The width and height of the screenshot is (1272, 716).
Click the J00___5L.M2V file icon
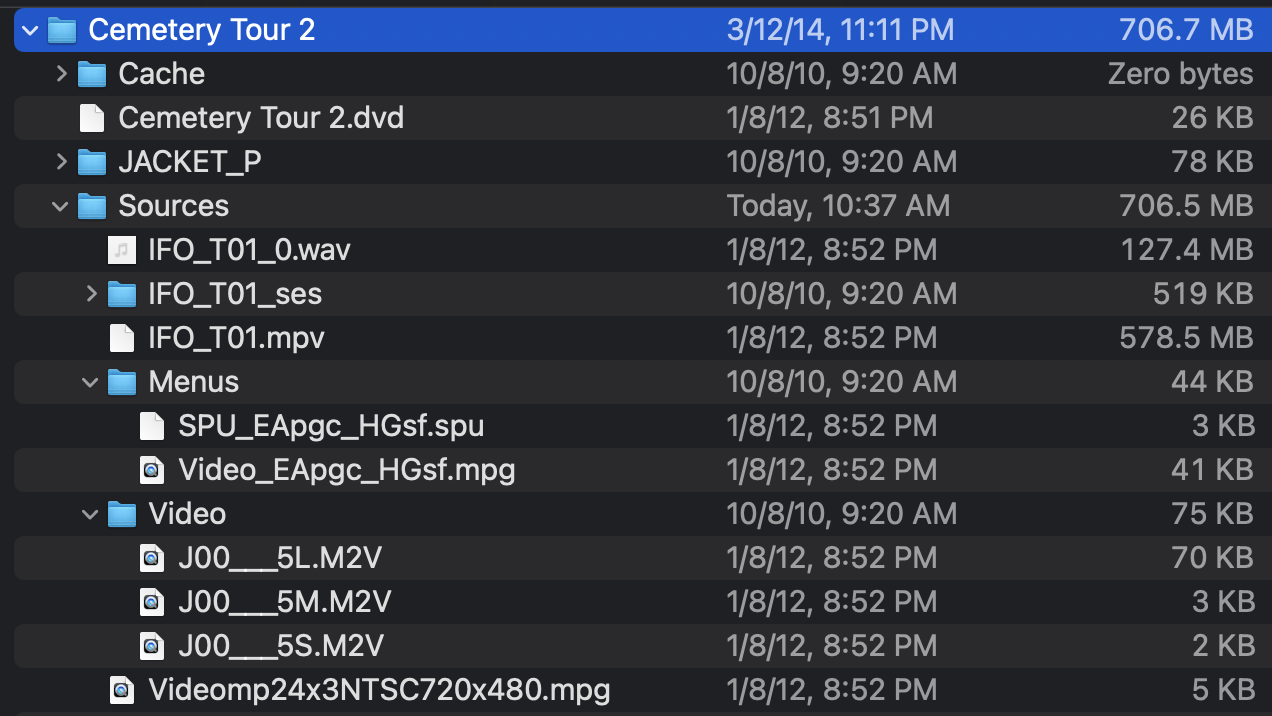click(x=152, y=558)
